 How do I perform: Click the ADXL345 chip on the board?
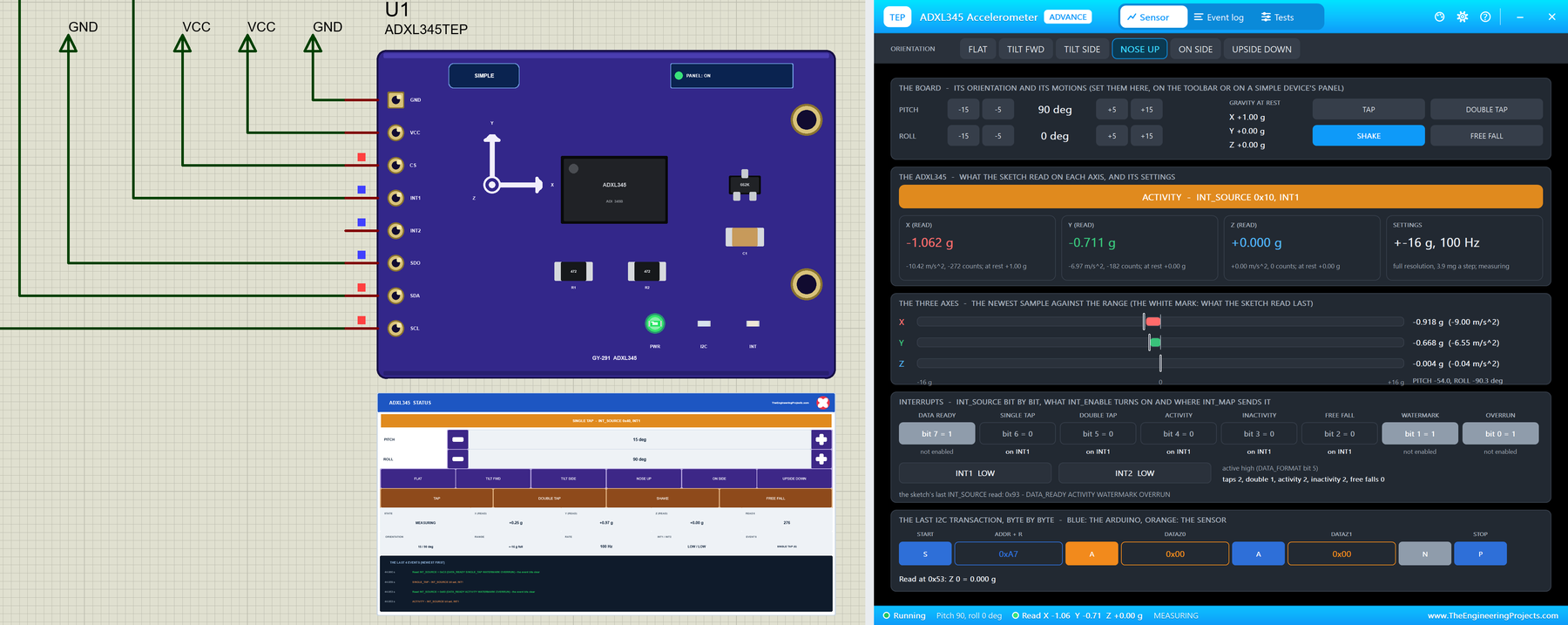(x=614, y=190)
